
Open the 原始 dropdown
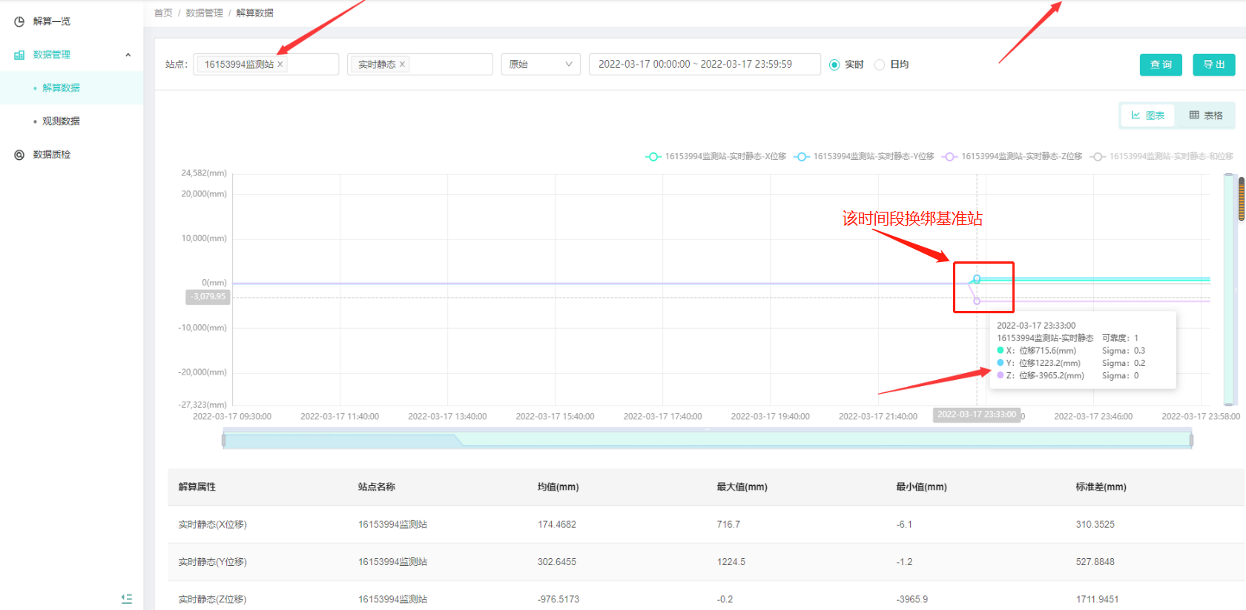[x=540, y=64]
